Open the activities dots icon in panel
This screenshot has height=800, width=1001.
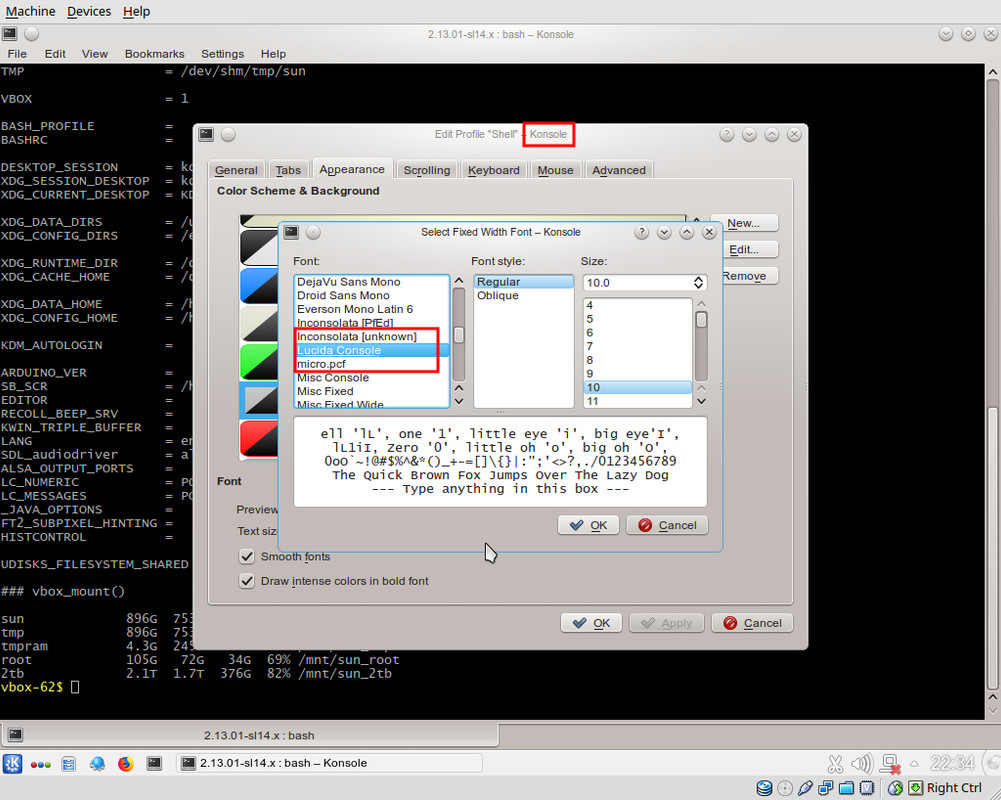tap(40, 764)
